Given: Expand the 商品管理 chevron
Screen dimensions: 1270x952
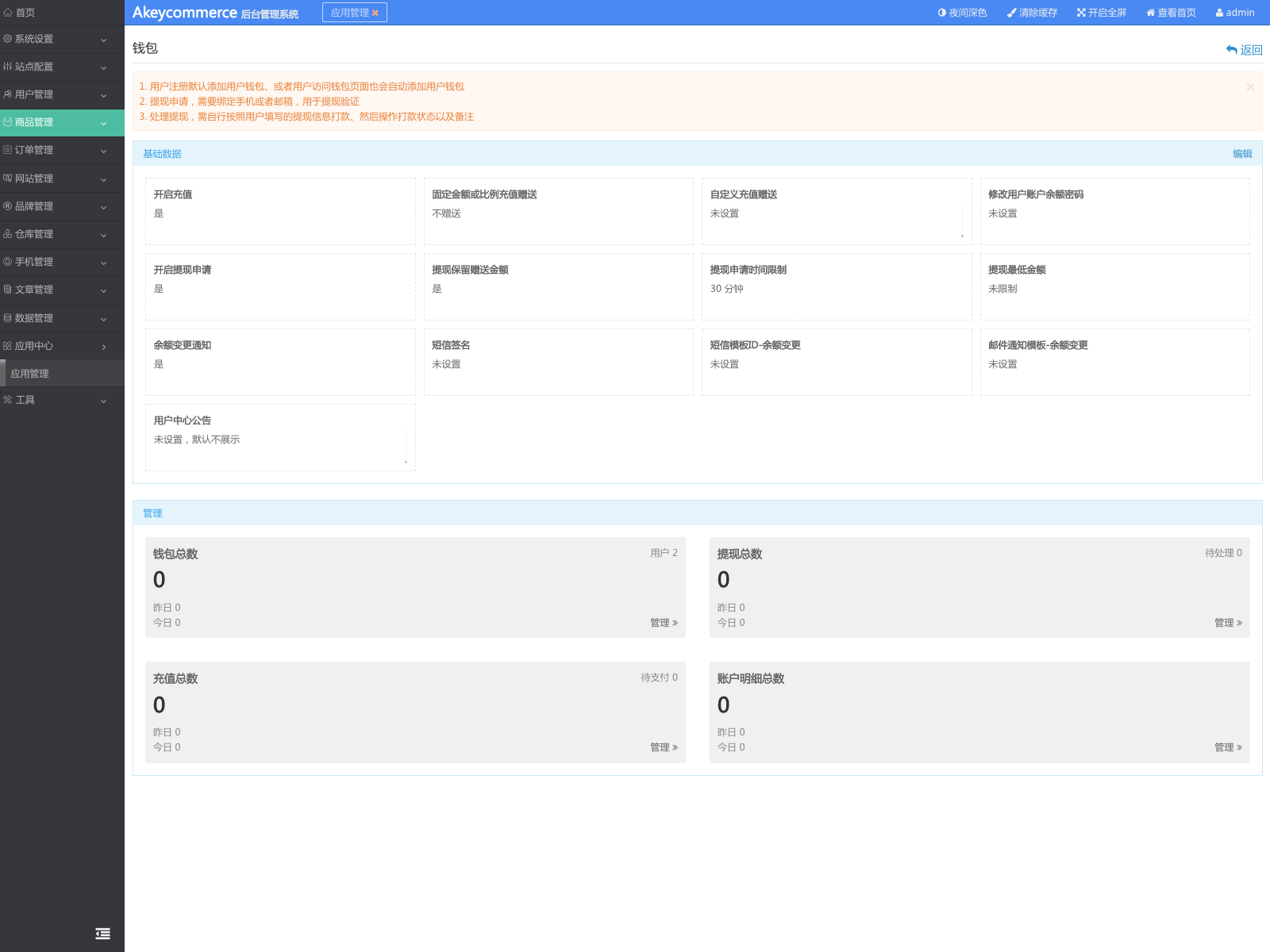Looking at the screenshot, I should (x=104, y=123).
